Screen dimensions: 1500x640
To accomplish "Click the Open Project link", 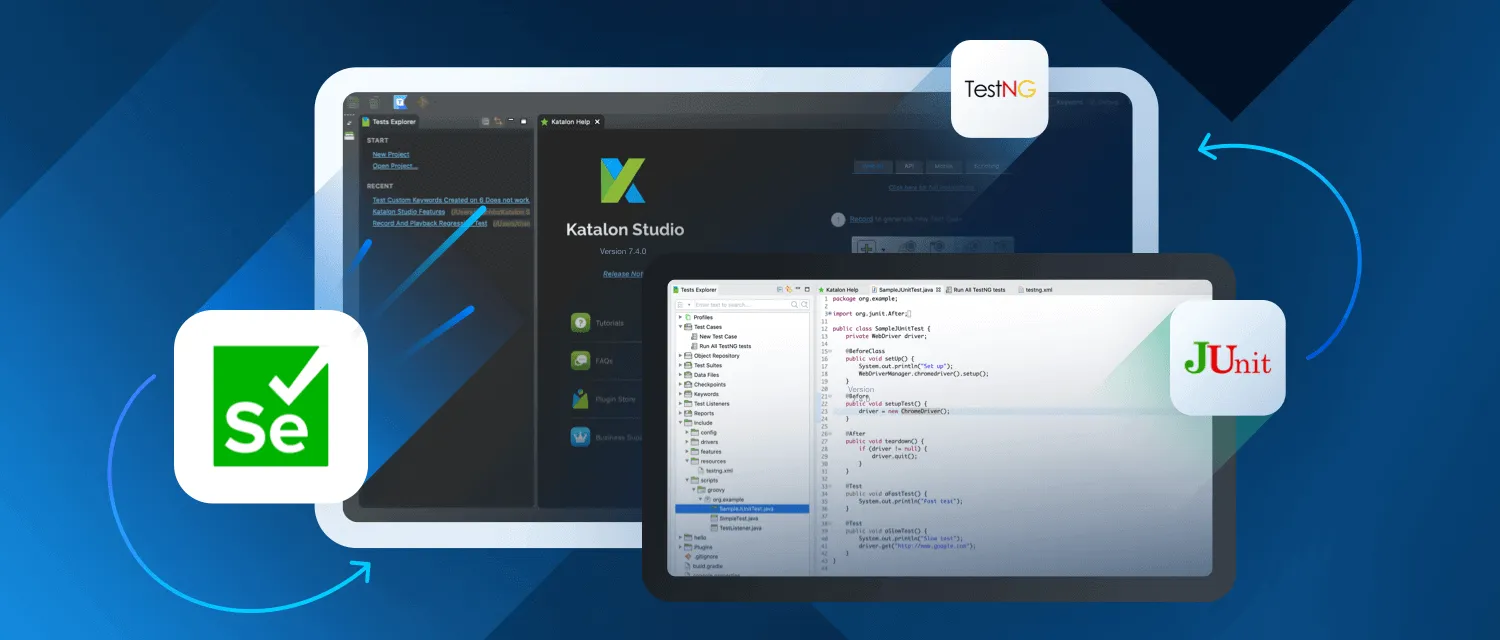I will tap(395, 166).
